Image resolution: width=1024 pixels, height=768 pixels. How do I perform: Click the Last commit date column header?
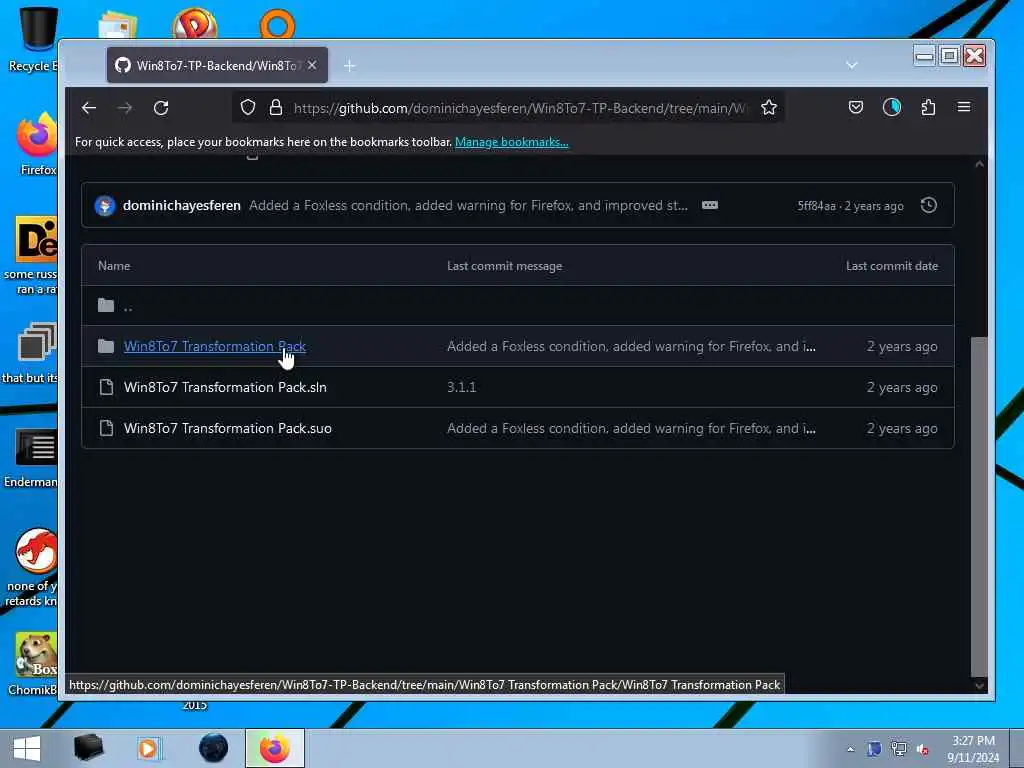[891, 266]
